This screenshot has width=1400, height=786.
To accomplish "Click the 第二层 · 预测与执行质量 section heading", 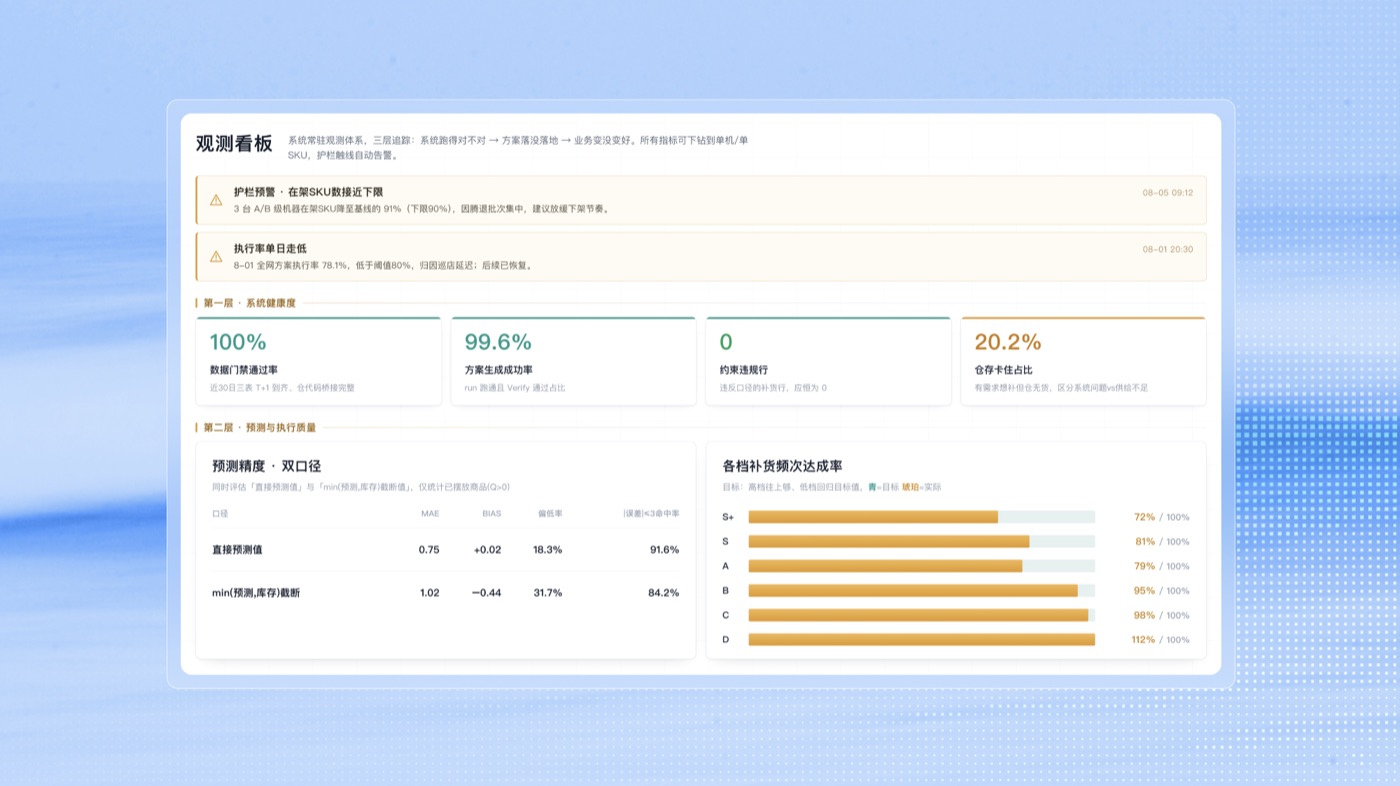I will click(259, 427).
